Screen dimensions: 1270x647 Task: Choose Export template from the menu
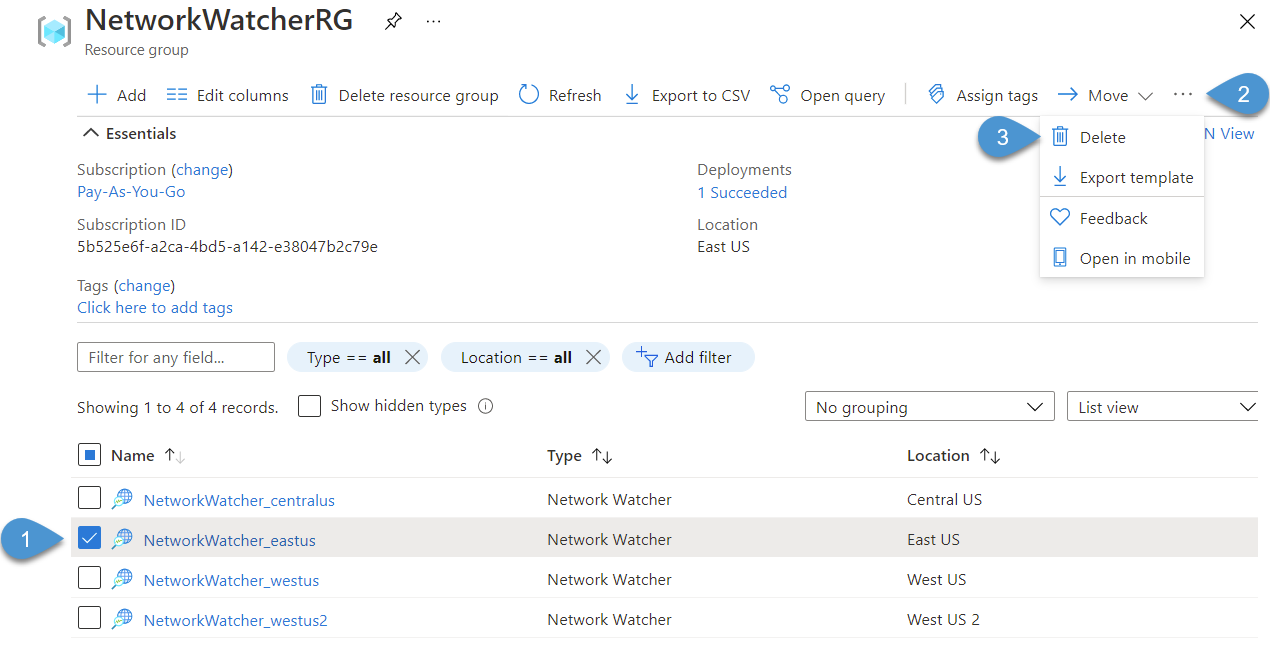tap(1136, 177)
